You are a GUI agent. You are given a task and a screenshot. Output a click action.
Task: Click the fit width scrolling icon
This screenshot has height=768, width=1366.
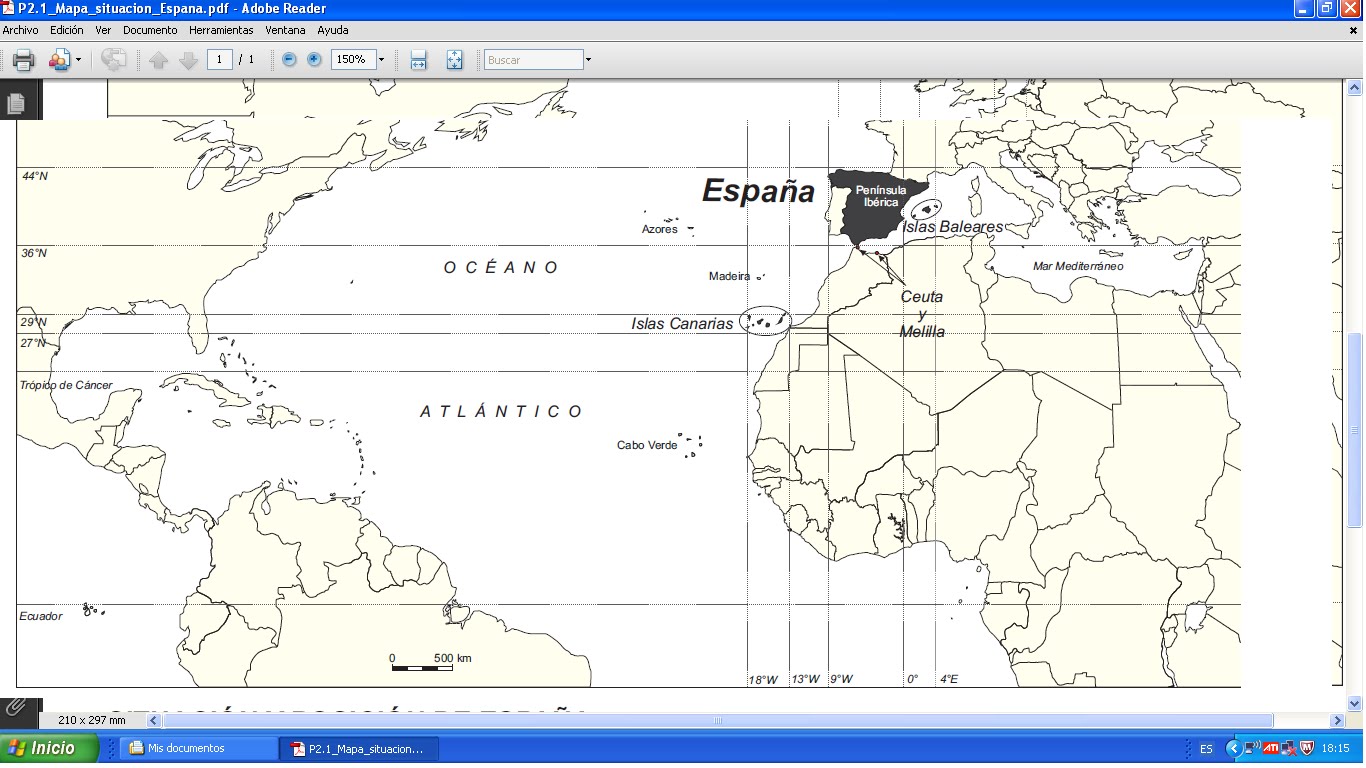click(x=418, y=60)
